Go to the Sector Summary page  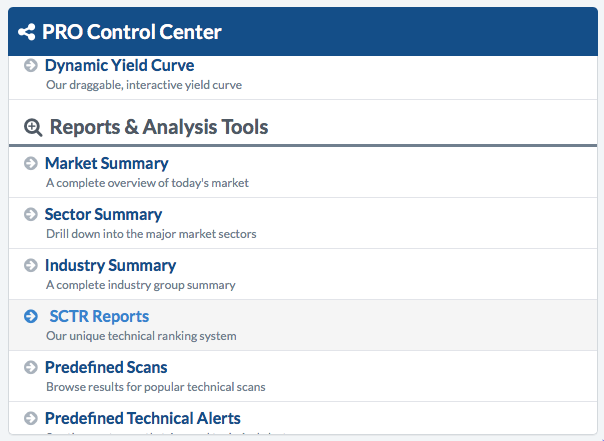[x=103, y=214]
